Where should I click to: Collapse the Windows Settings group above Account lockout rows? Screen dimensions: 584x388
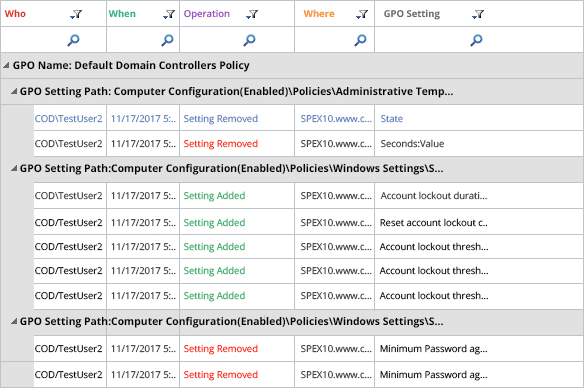click(x=14, y=169)
